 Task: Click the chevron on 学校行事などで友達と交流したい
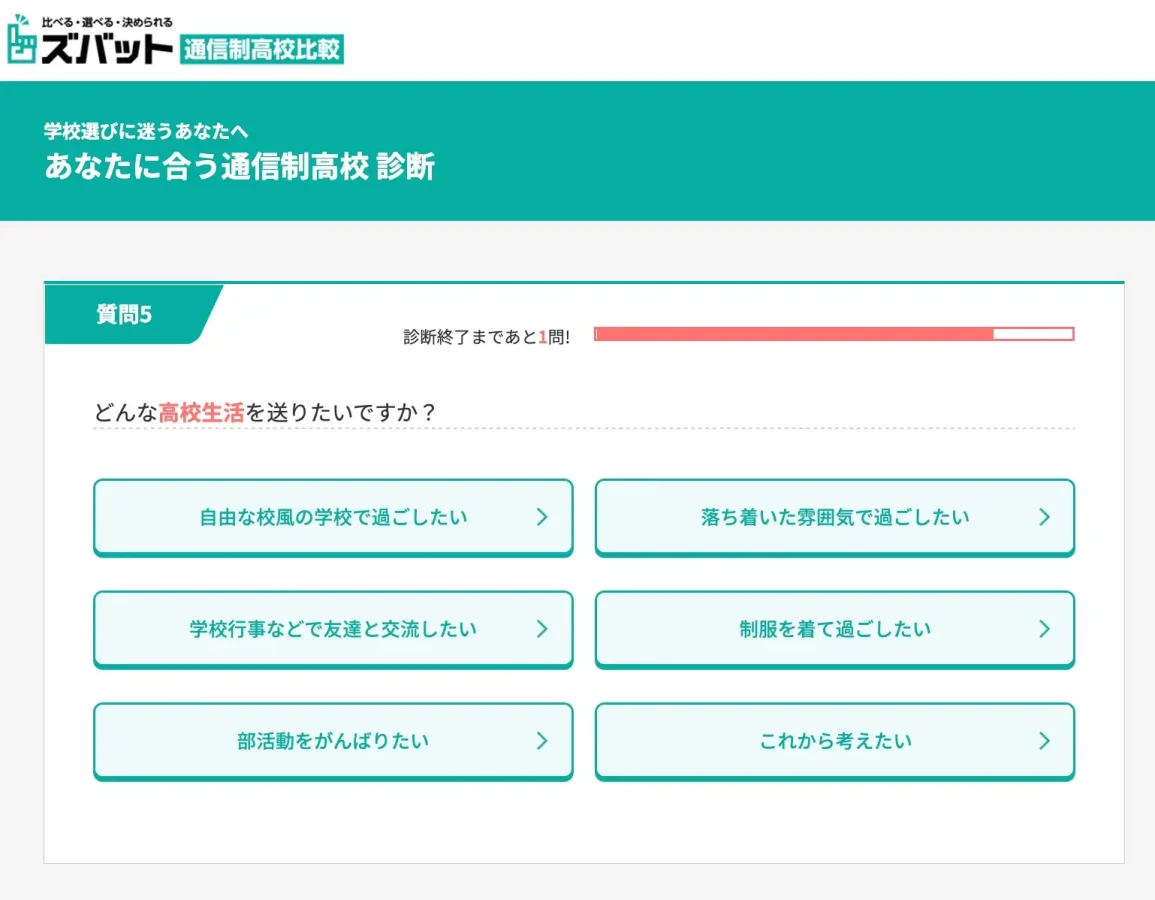(x=543, y=629)
